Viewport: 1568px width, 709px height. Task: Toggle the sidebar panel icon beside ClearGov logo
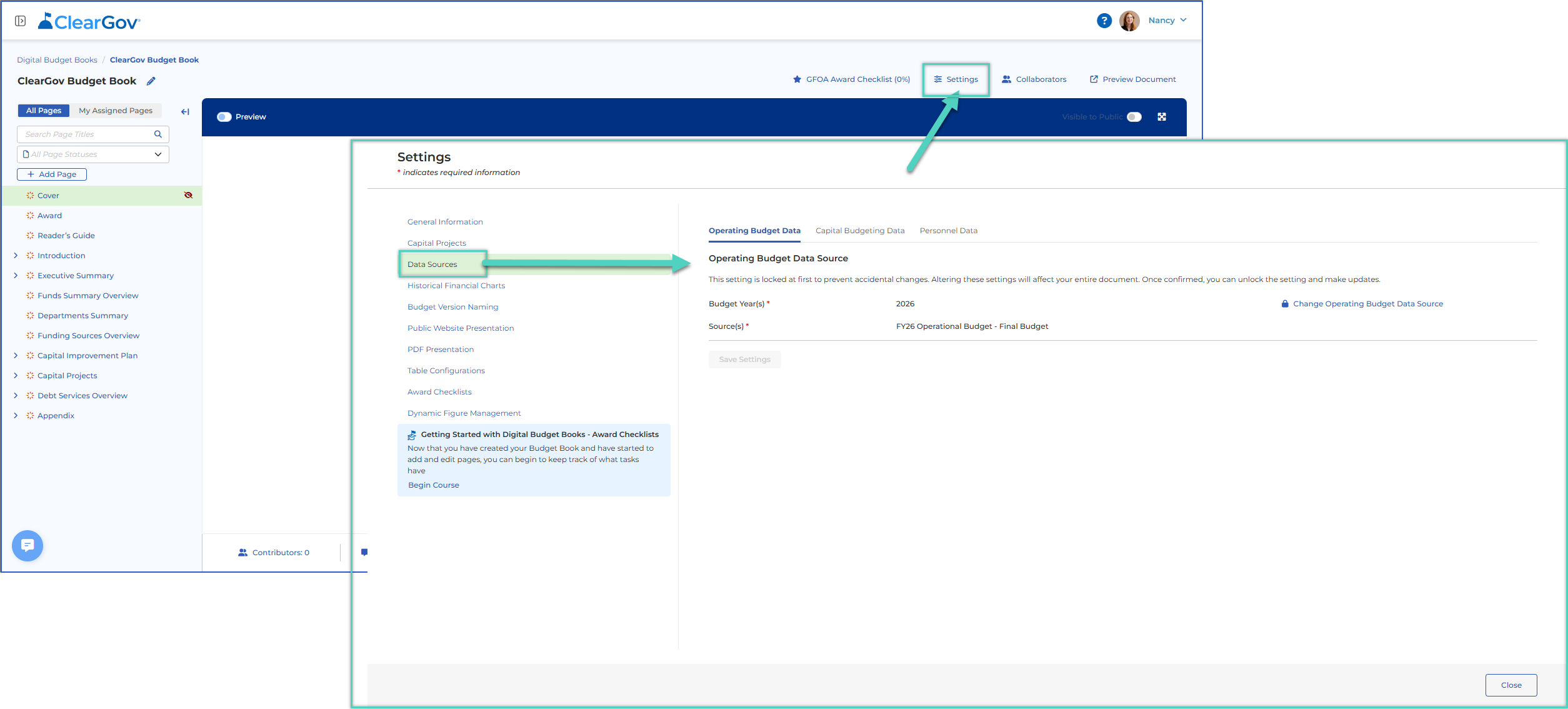(20, 21)
